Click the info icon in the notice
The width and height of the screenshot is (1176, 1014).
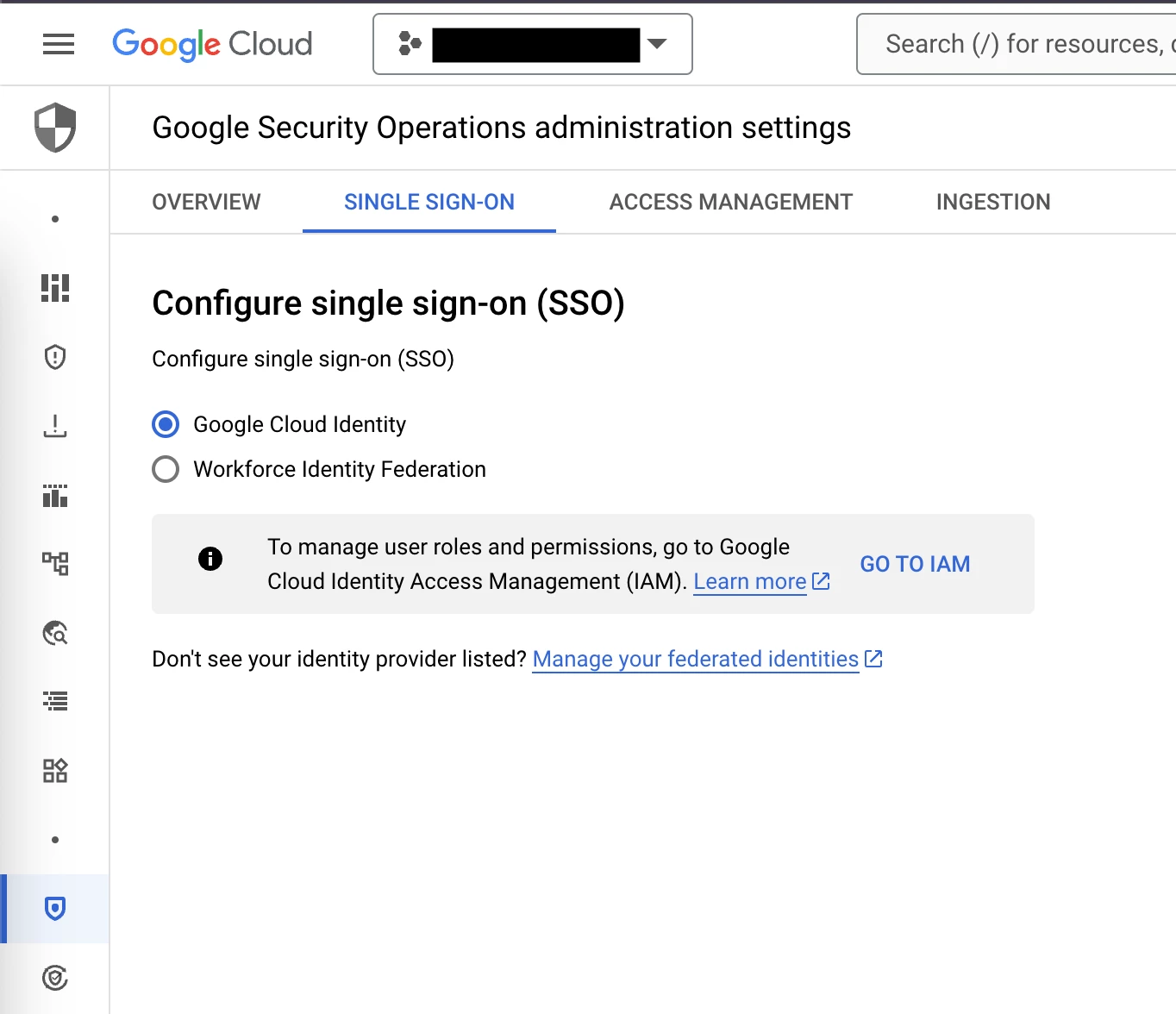pyautogui.click(x=210, y=559)
